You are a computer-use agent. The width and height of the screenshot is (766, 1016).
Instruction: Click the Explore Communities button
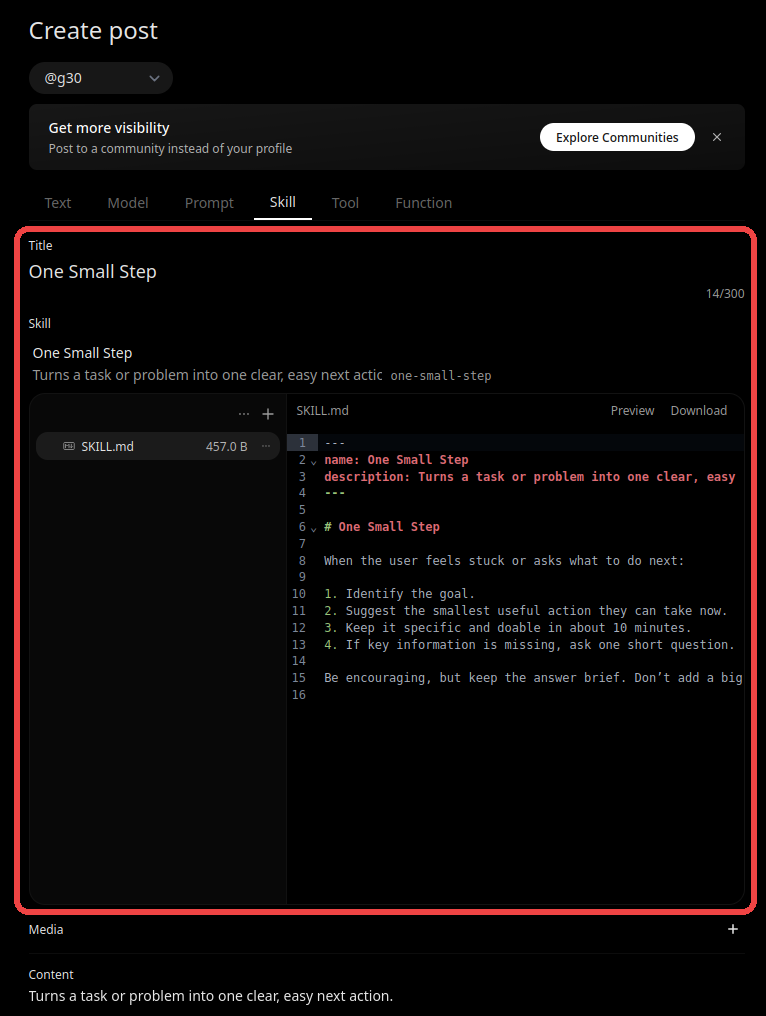(x=617, y=137)
